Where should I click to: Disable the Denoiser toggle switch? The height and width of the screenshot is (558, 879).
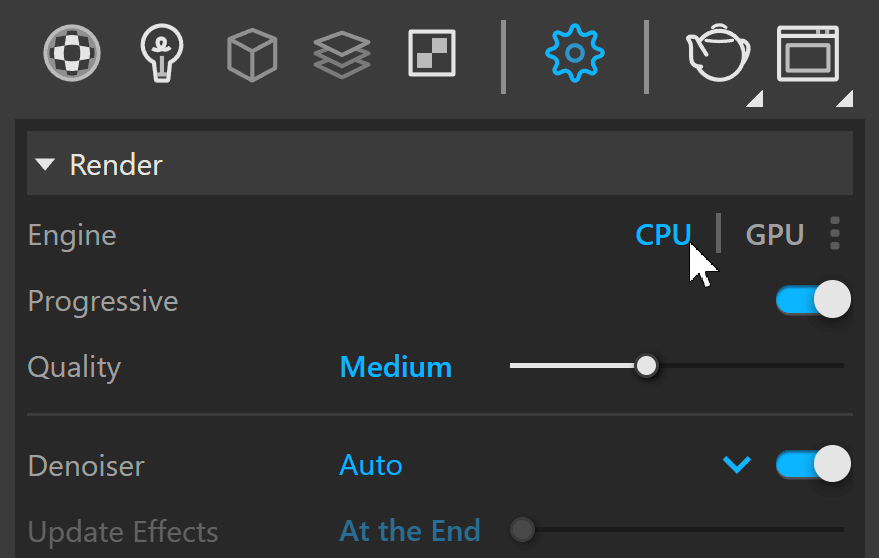click(x=813, y=464)
